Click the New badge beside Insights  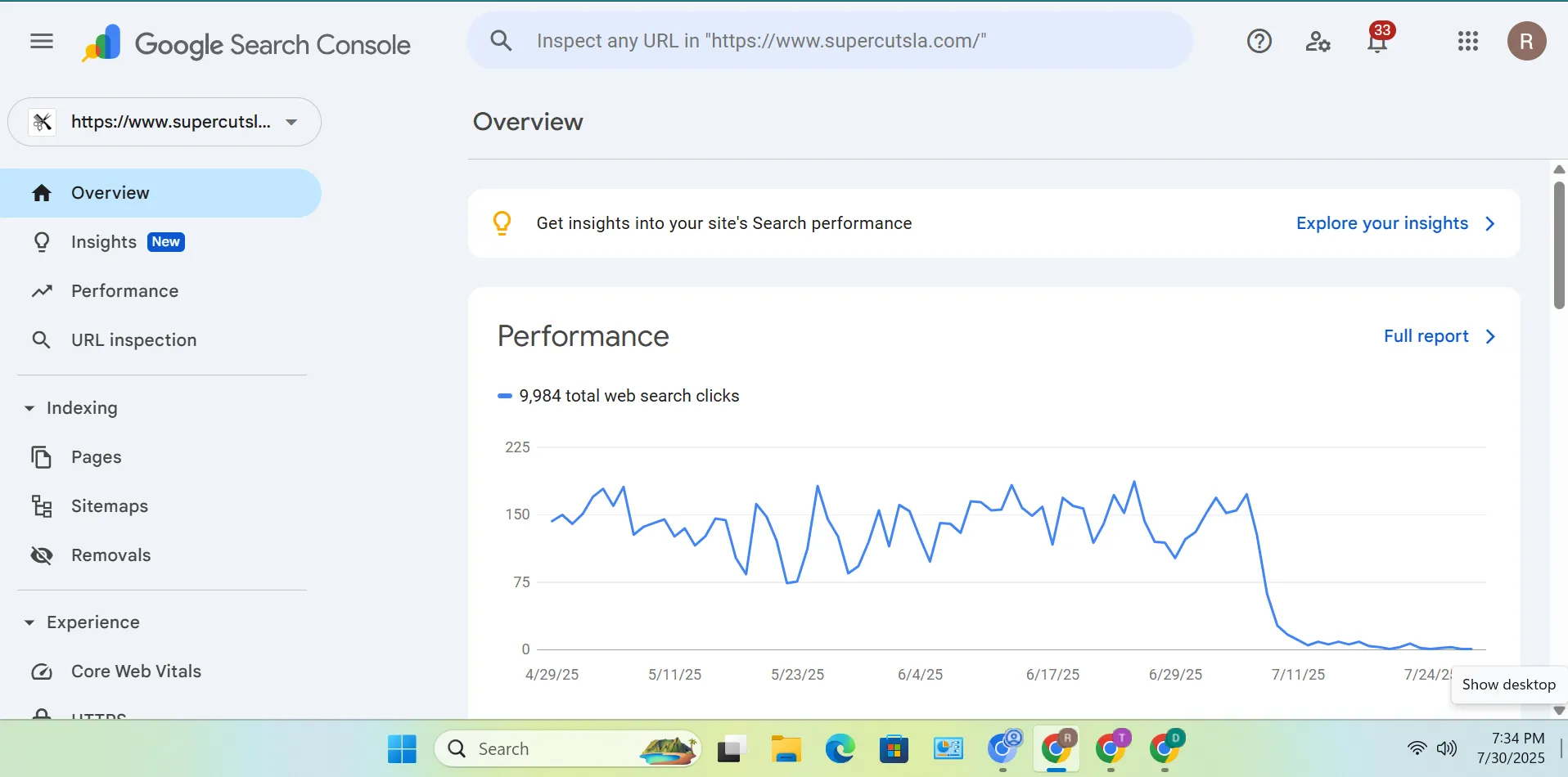point(166,242)
